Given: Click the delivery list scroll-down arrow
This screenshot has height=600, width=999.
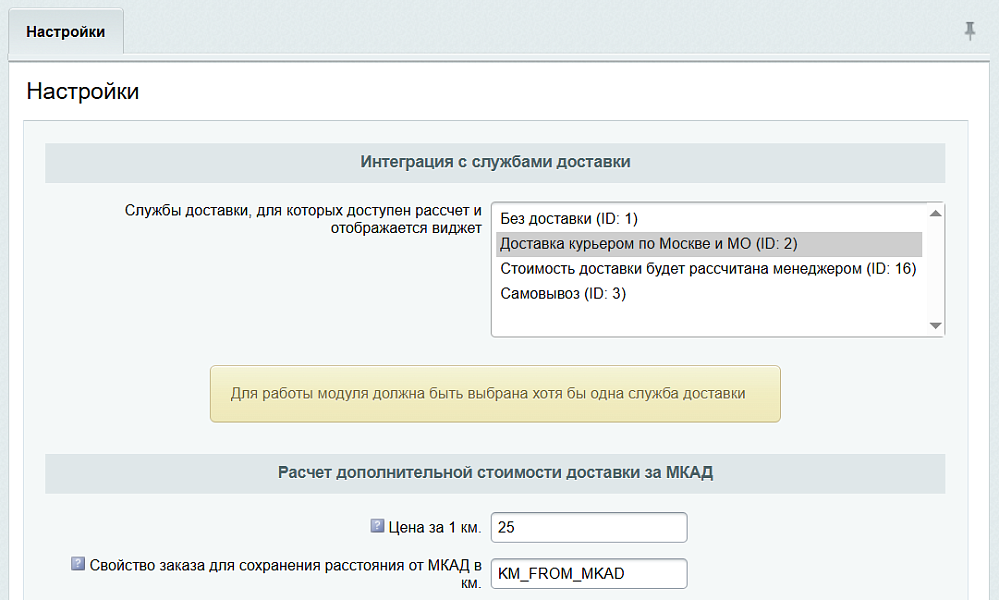Looking at the screenshot, I should (935, 326).
